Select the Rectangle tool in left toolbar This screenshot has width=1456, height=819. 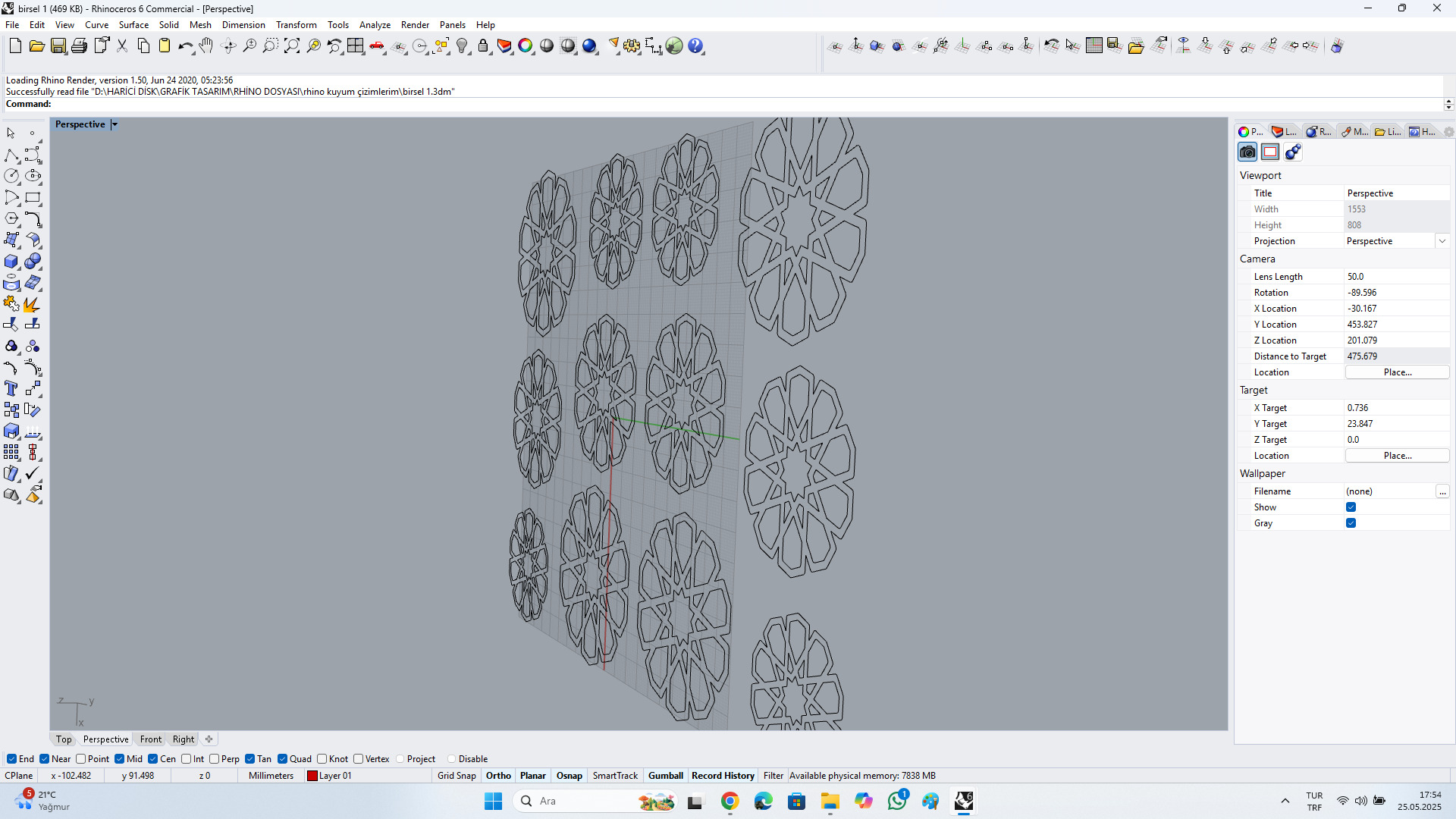click(x=33, y=198)
